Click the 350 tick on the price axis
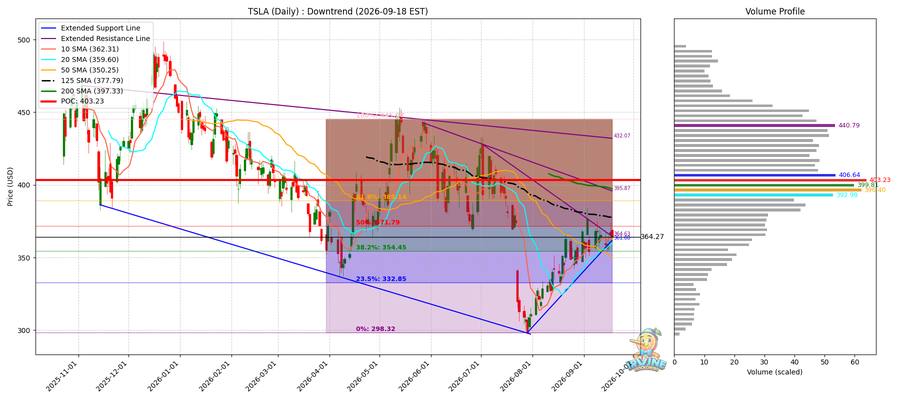Viewport: 900px width, 400px height. (25, 258)
